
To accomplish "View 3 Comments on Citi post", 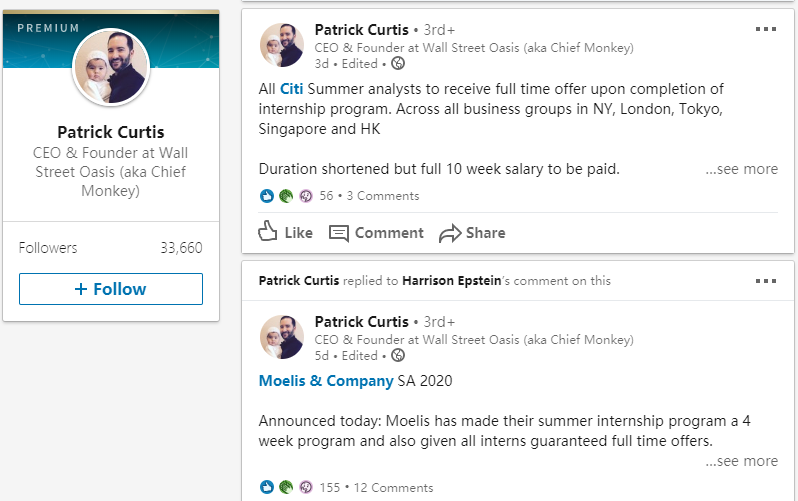I will click(x=383, y=196).
